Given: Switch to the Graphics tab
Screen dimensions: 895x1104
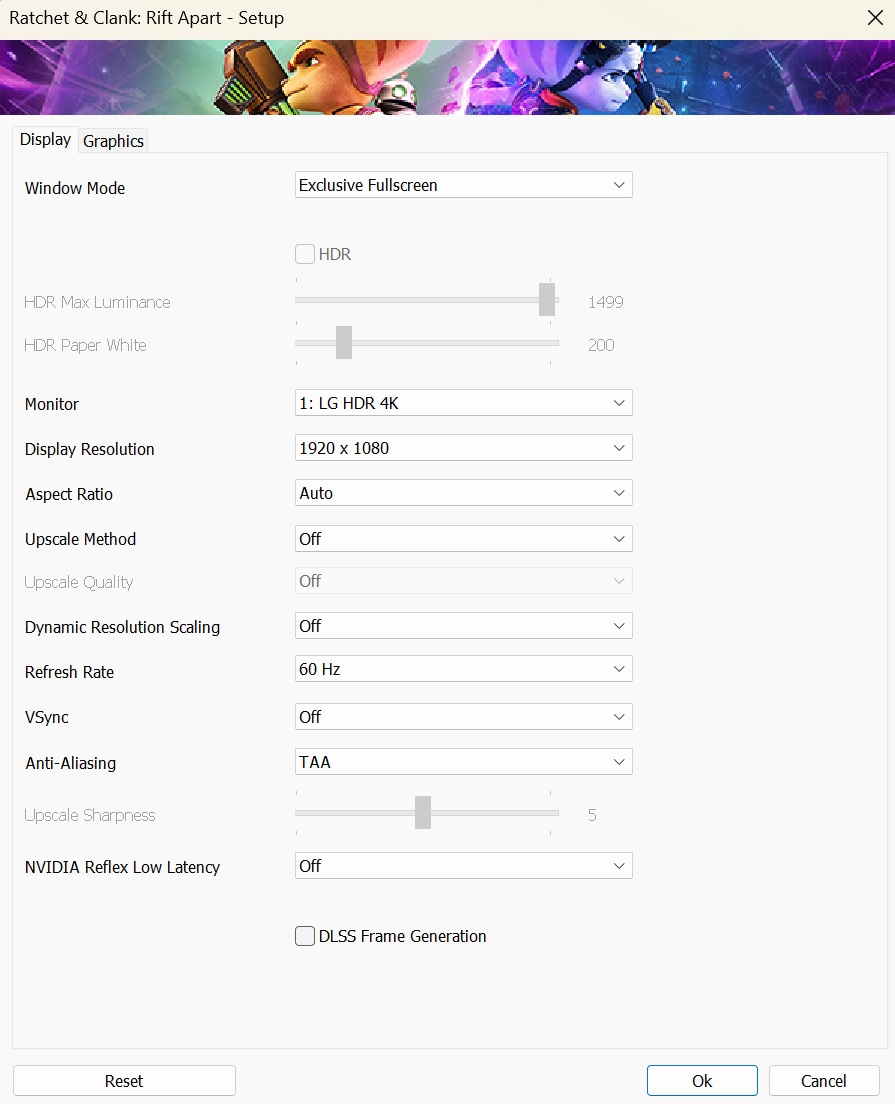Looking at the screenshot, I should (113, 141).
